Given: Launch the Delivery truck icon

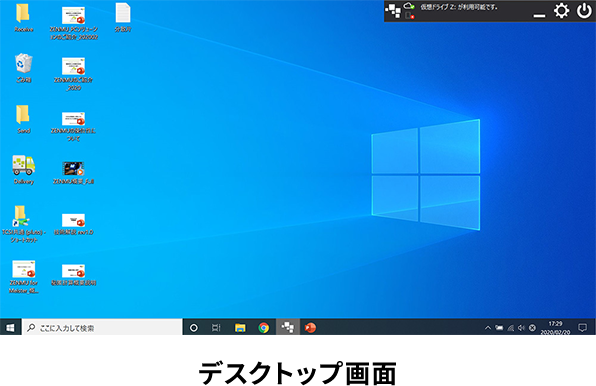Looking at the screenshot, I should point(24,169).
